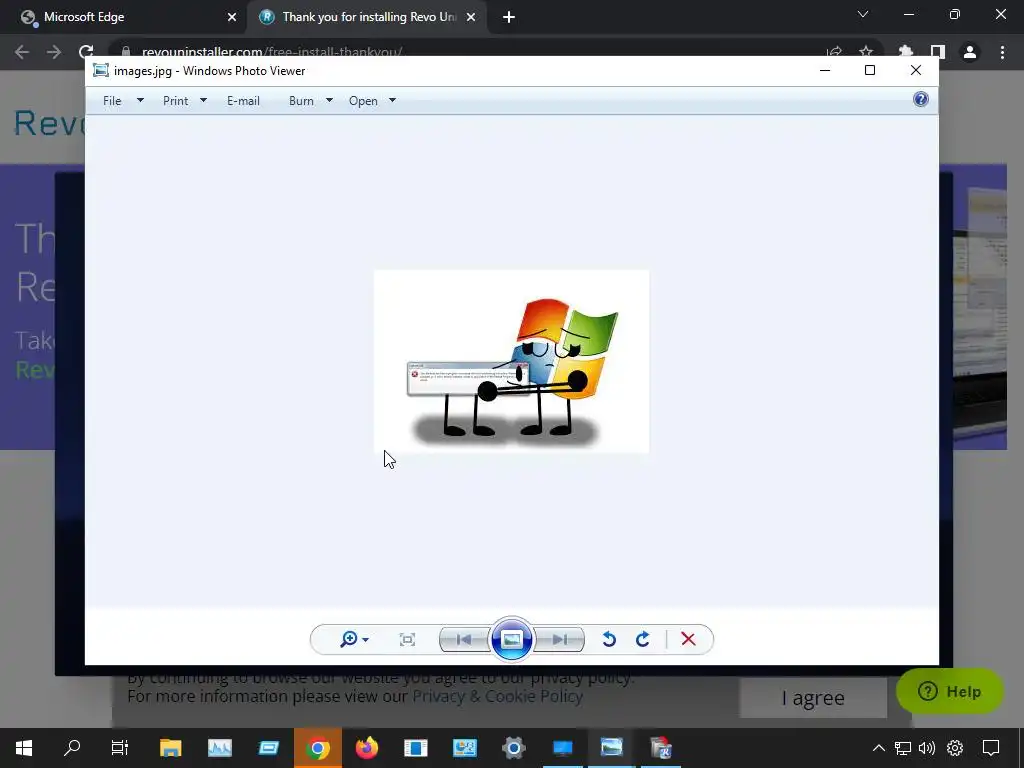The width and height of the screenshot is (1024, 768).
Task: Close the Windows Photo Viewer window
Action: [916, 70]
